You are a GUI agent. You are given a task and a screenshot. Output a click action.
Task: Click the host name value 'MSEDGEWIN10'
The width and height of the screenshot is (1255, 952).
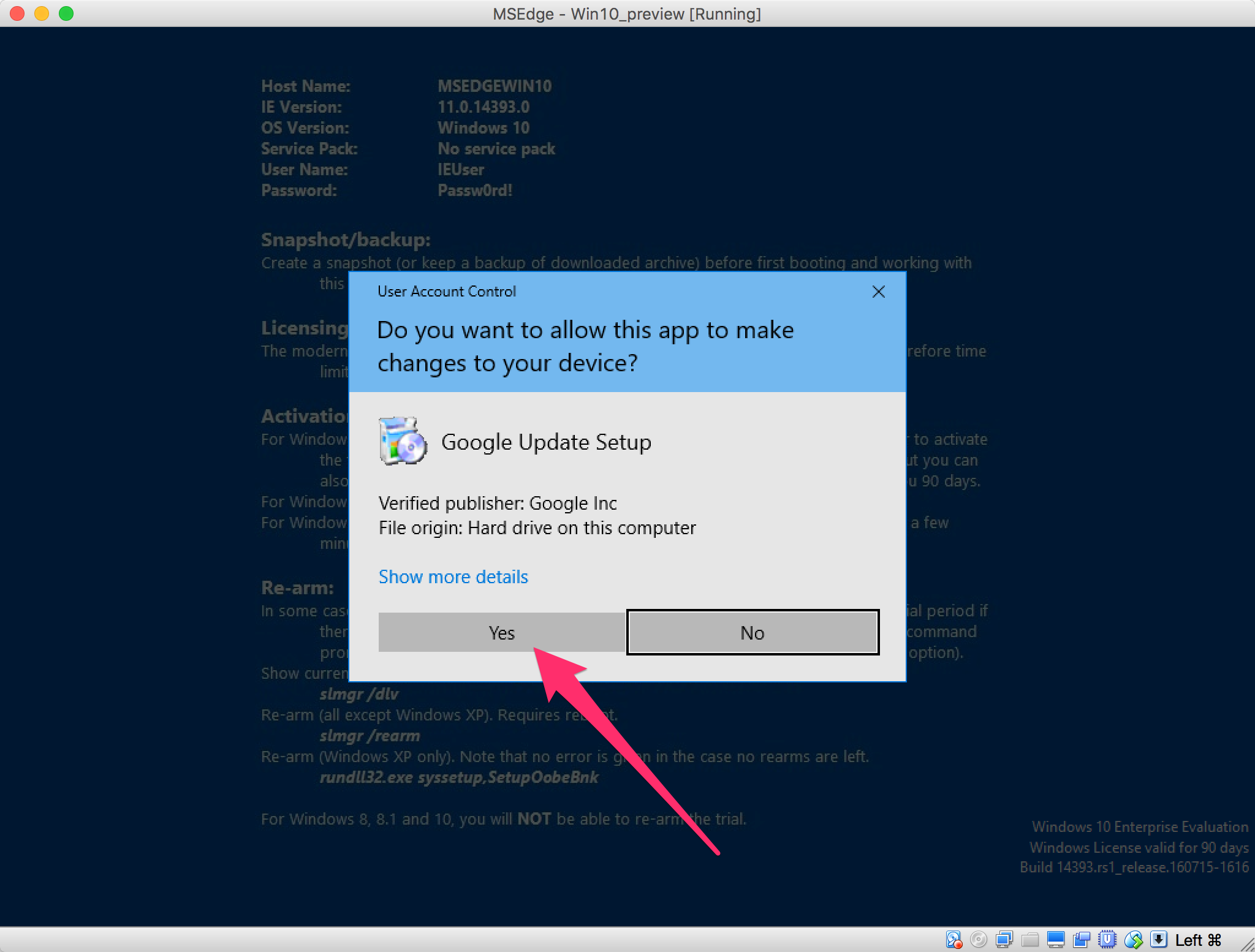point(495,86)
